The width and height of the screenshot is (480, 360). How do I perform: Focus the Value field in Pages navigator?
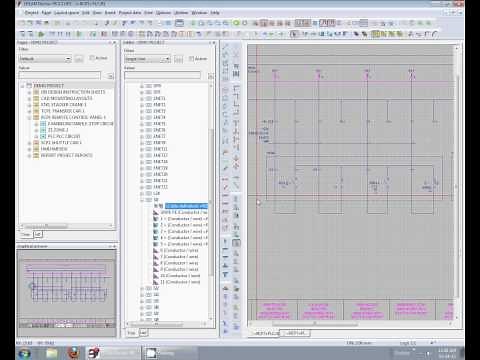tap(60, 76)
